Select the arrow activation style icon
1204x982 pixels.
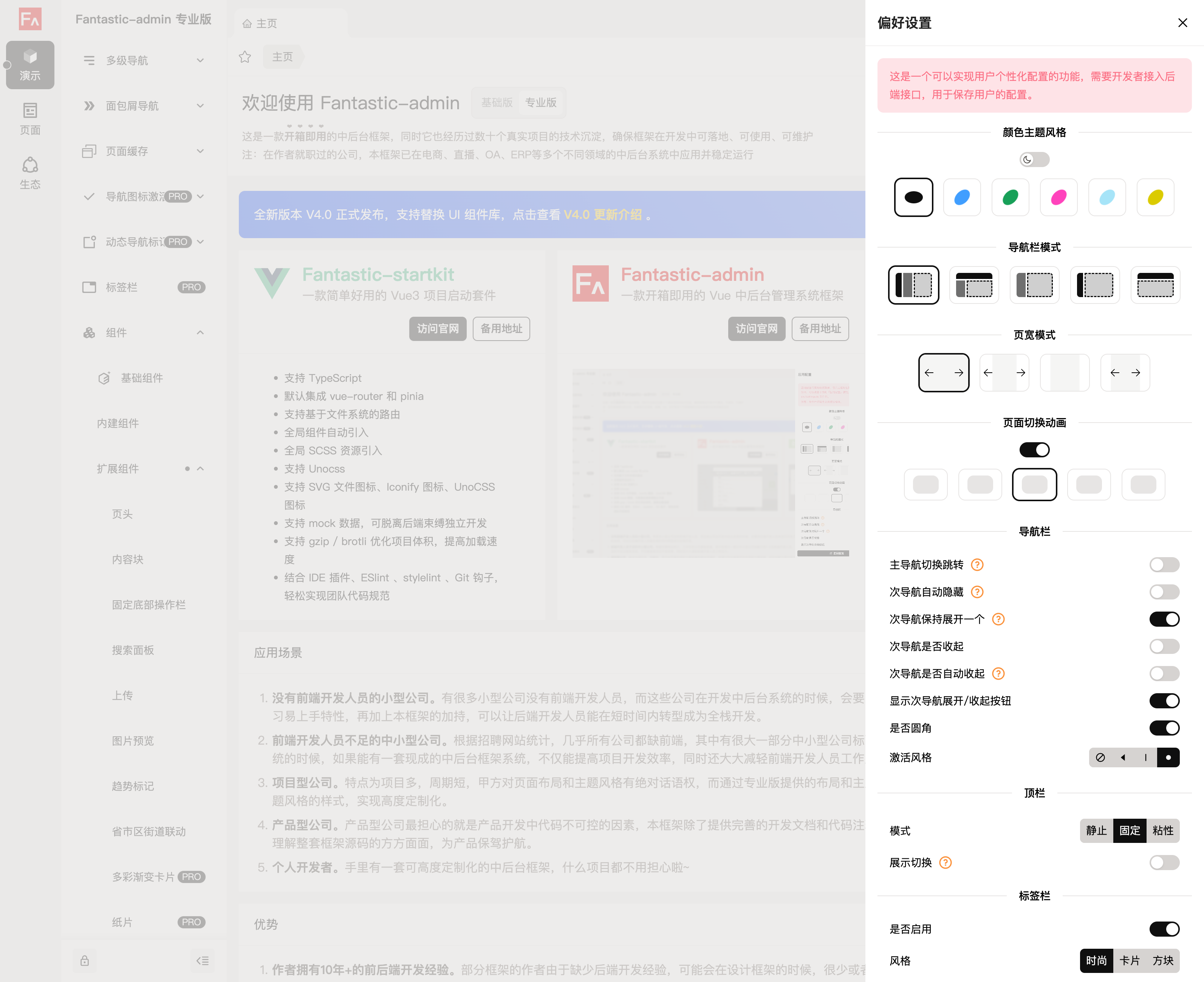1123,757
